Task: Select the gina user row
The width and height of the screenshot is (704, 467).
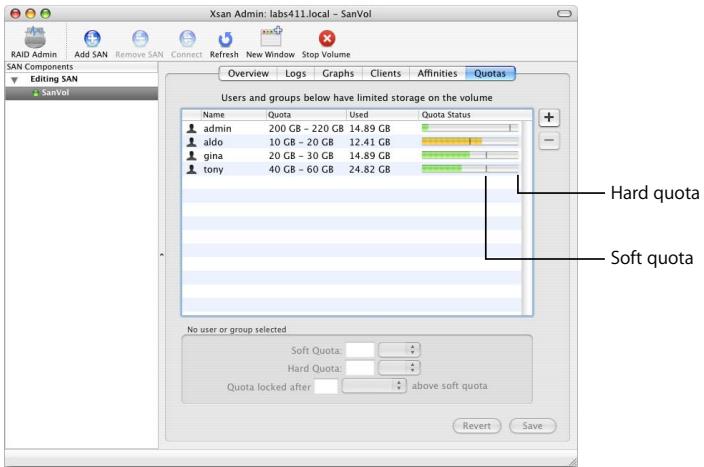Action: 352,155
